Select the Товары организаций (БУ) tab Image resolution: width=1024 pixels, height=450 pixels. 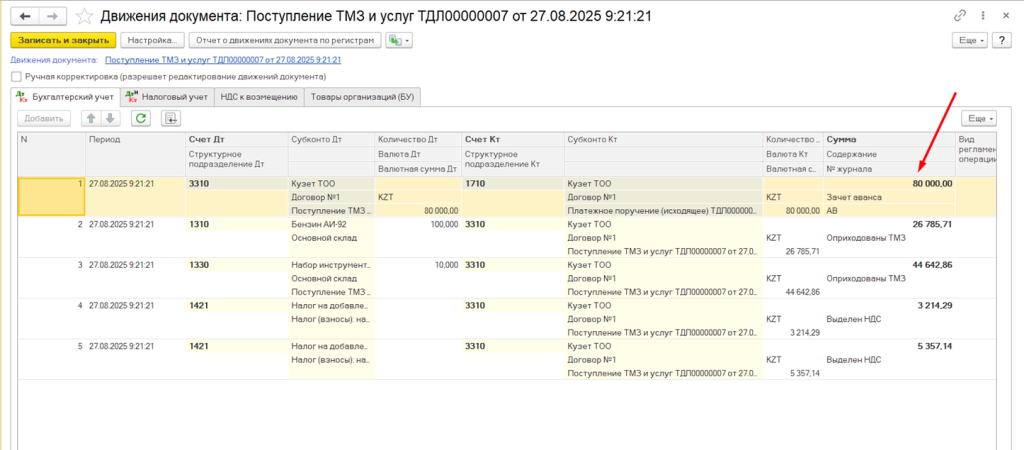click(x=361, y=97)
